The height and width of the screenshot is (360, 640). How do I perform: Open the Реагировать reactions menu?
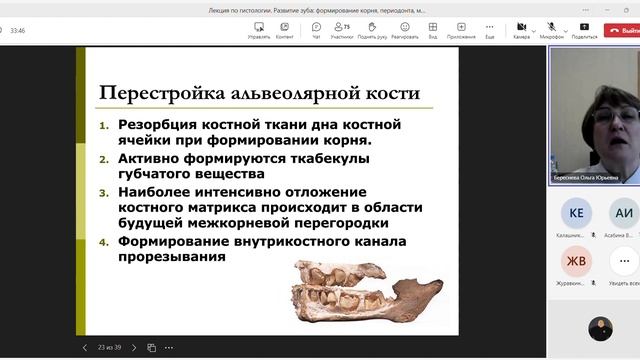pos(405,30)
